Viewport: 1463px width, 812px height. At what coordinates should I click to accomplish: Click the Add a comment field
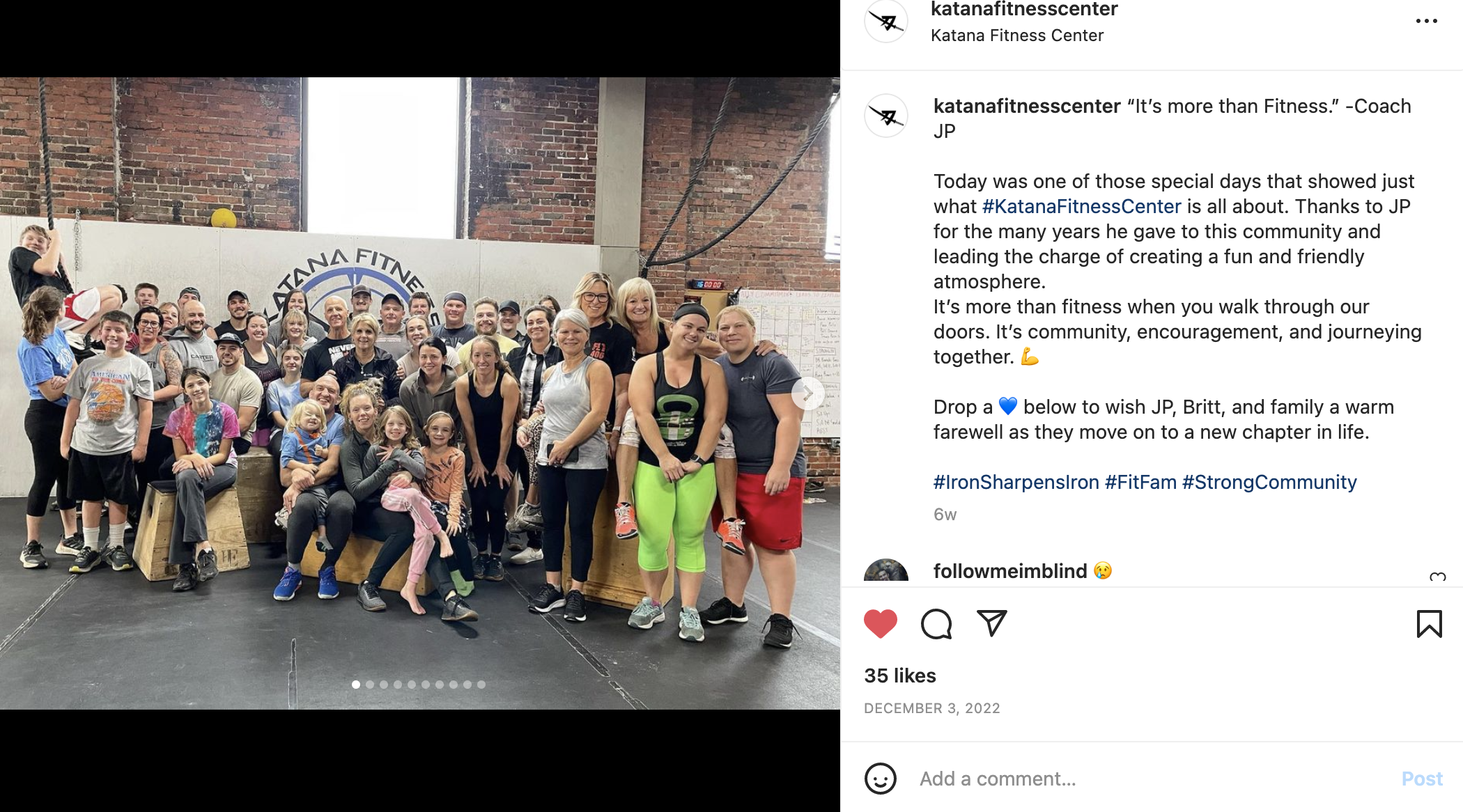click(x=1149, y=779)
